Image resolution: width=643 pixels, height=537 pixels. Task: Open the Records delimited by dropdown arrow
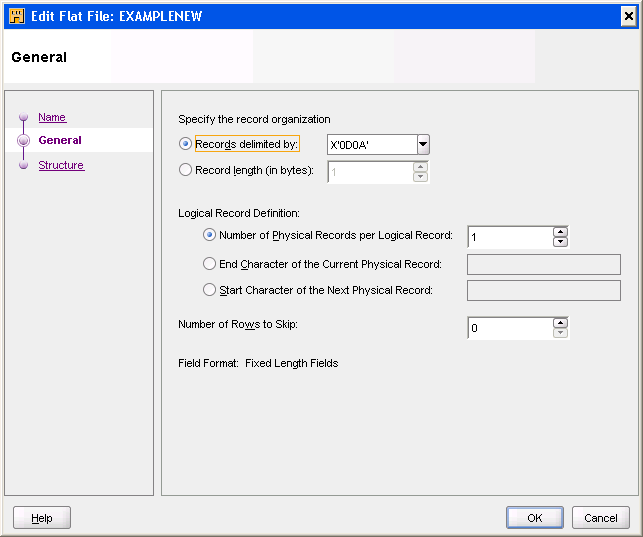click(423, 145)
